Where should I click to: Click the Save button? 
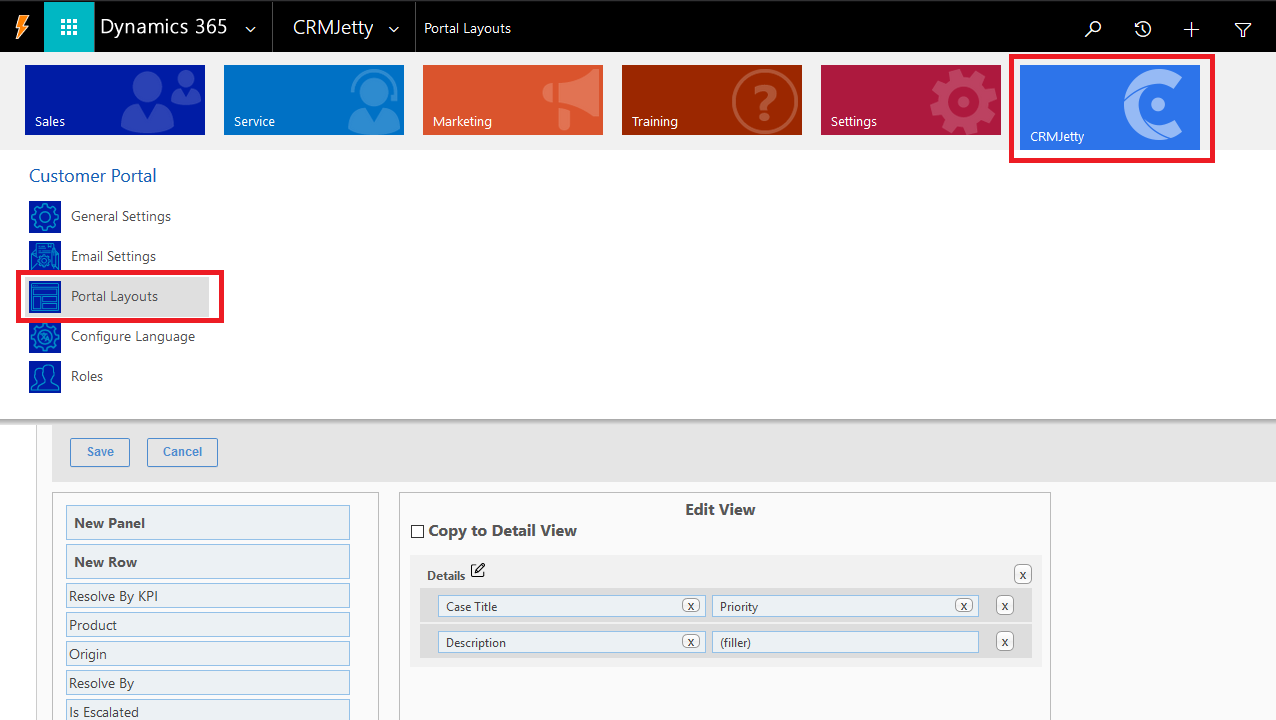[x=100, y=452]
